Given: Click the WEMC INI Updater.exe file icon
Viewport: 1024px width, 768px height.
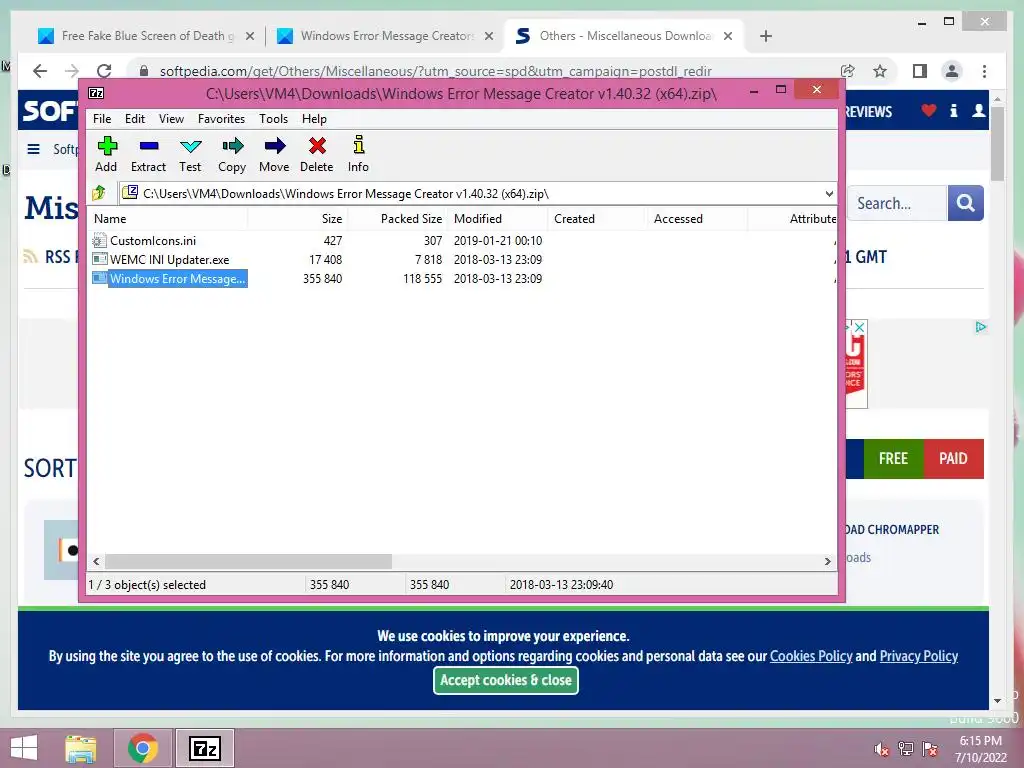Looking at the screenshot, I should click(99, 259).
